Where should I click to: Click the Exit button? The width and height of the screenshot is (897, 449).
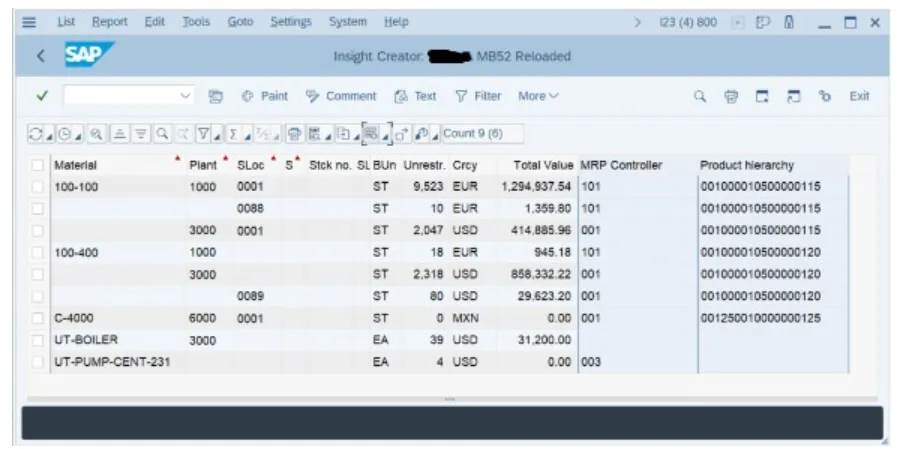(x=859, y=96)
